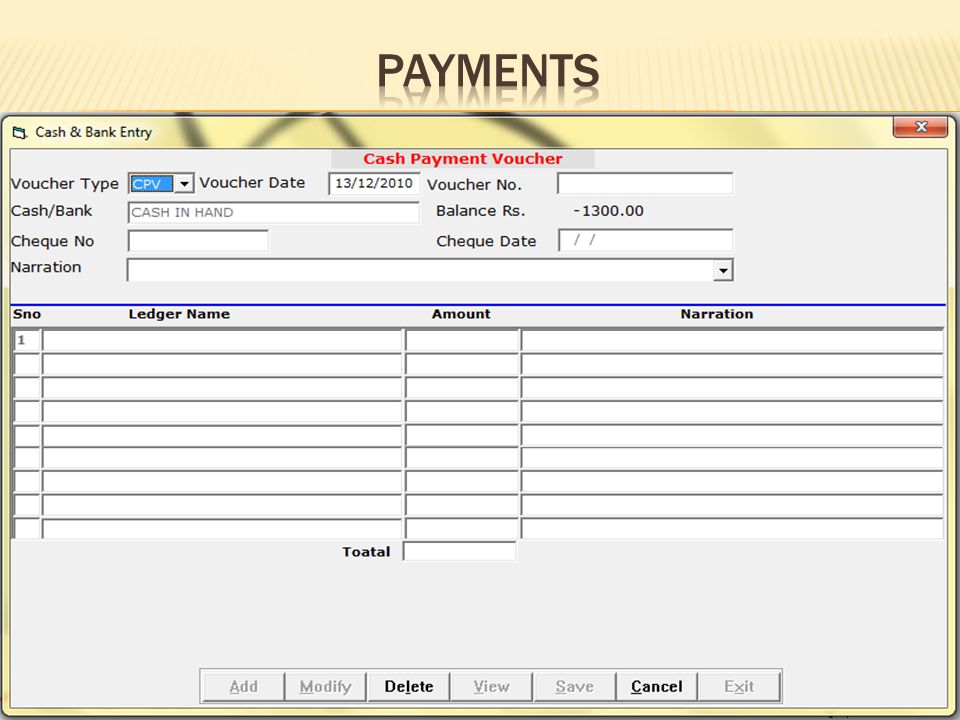Click the balance value -1300.00

(609, 211)
